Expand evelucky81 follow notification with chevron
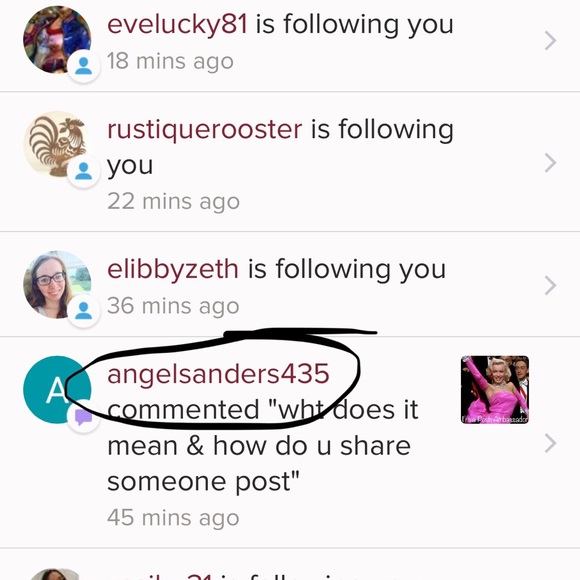Screen dimensions: 580x580 point(550,40)
